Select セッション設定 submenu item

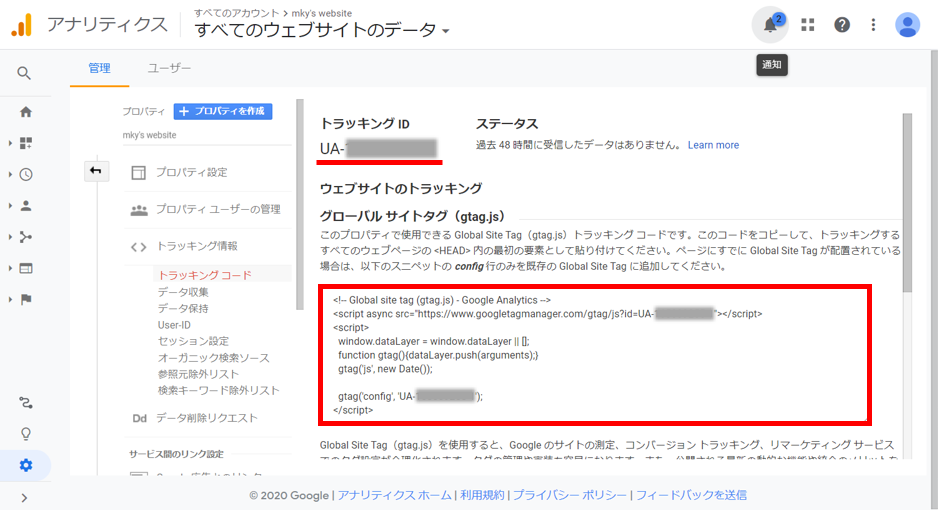[x=193, y=341]
